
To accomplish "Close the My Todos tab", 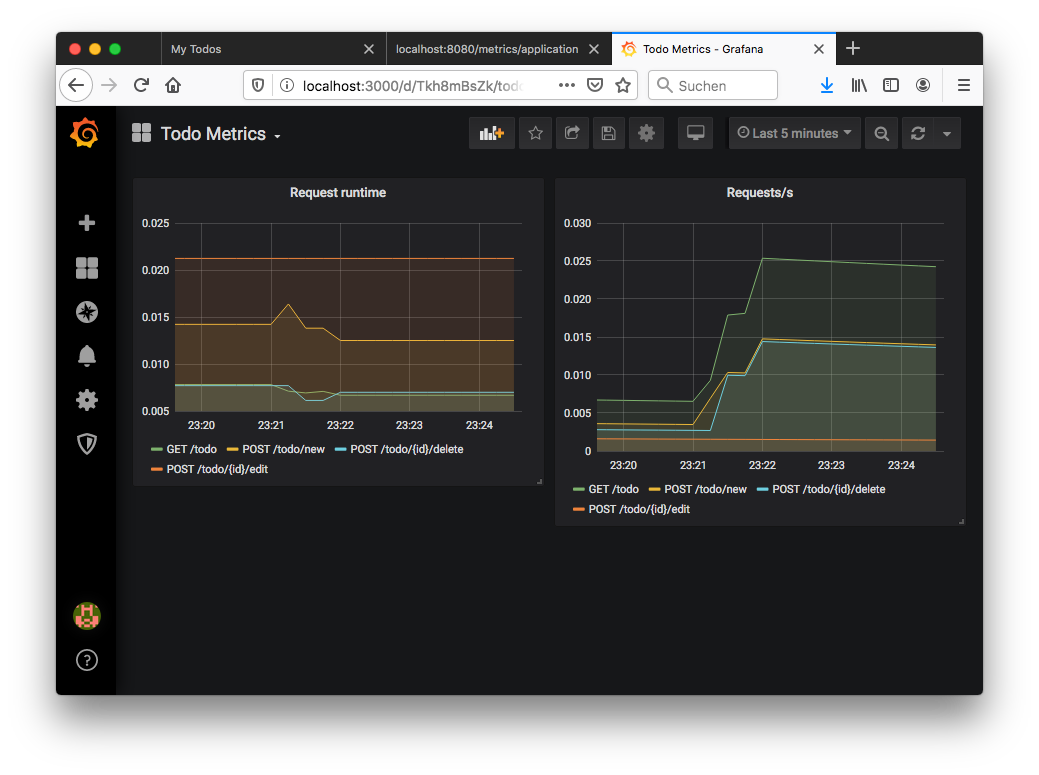I will point(369,49).
